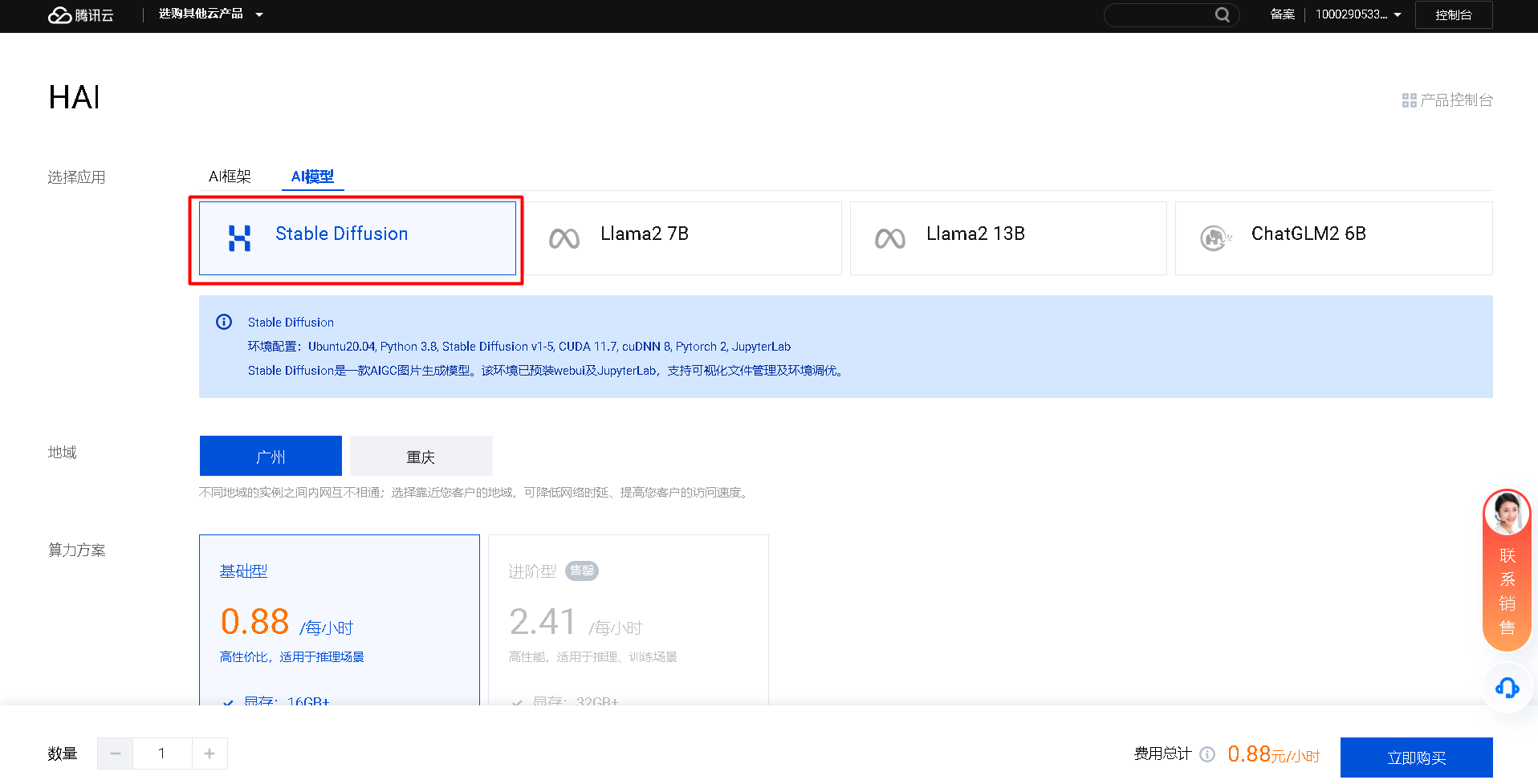The image size is (1538, 784).
Task: Click the 环境配置 Ubuntu20.04 description line
Action: click(x=519, y=347)
